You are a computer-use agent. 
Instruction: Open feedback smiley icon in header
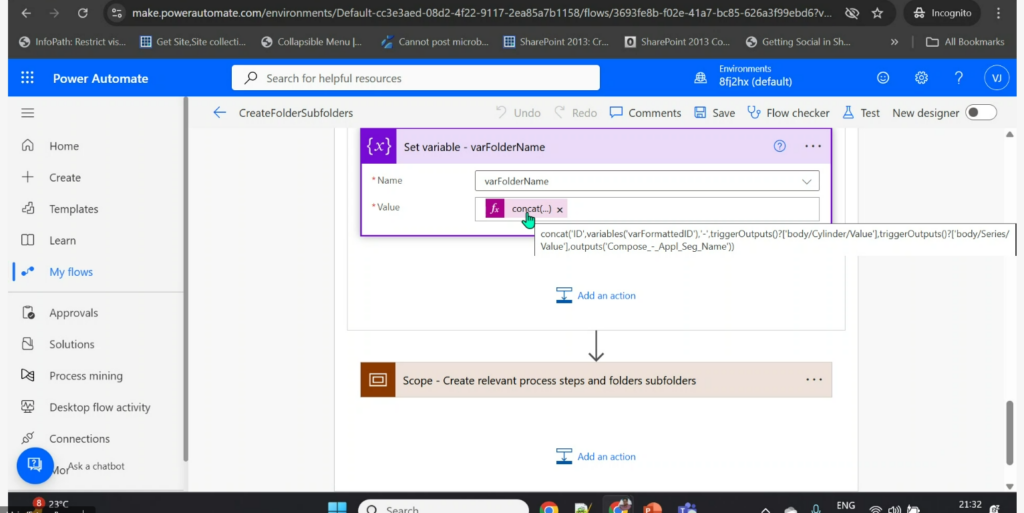(x=883, y=78)
